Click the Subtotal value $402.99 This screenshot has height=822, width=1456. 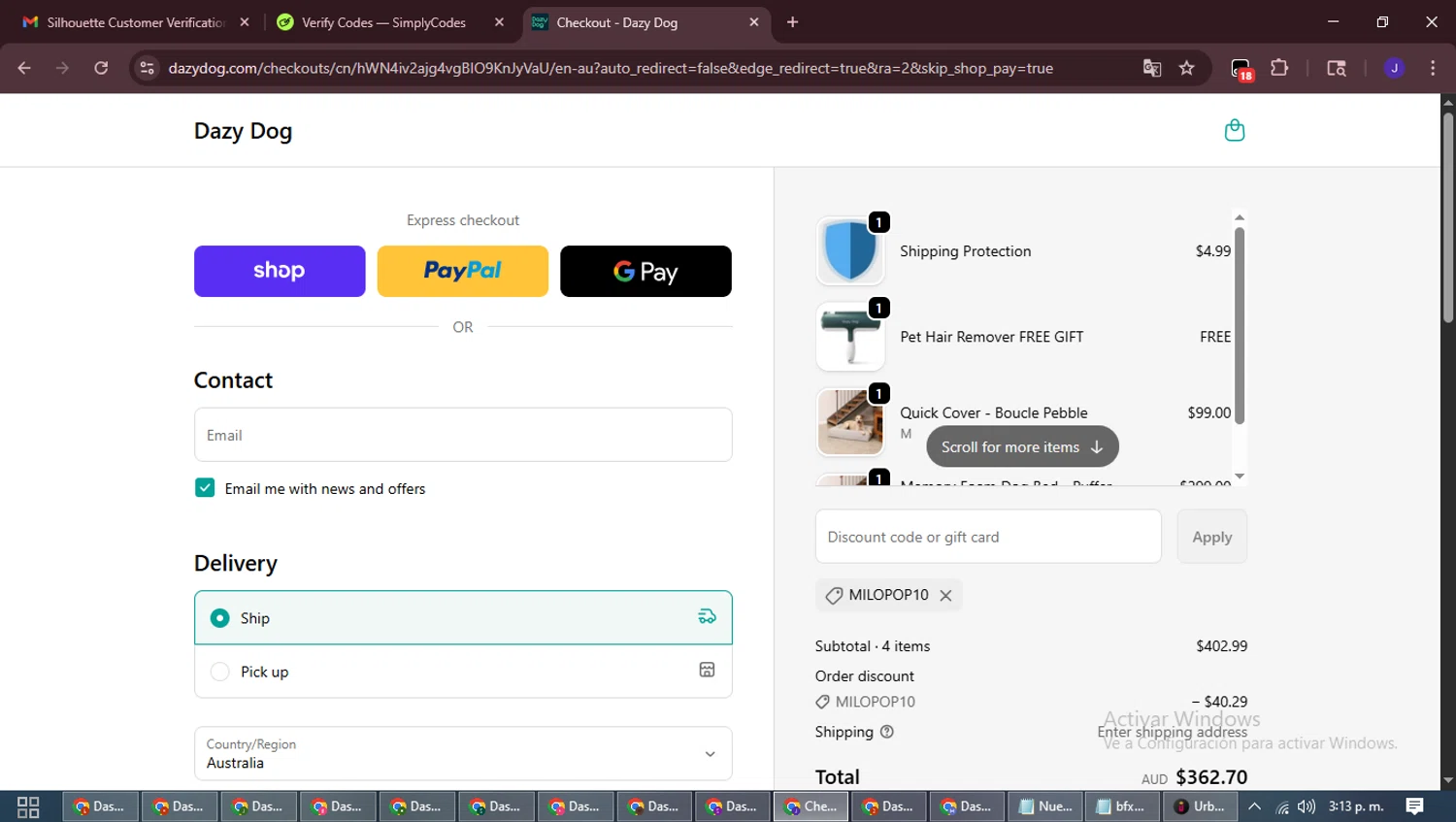[x=1221, y=646]
